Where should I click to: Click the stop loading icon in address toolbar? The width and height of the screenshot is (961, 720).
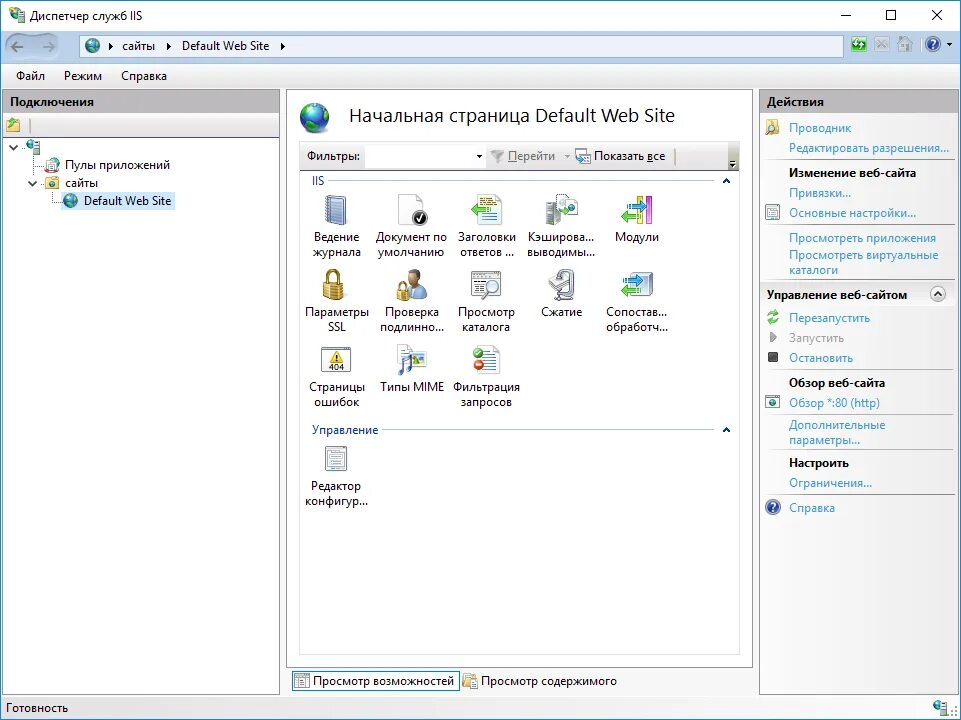[x=881, y=45]
